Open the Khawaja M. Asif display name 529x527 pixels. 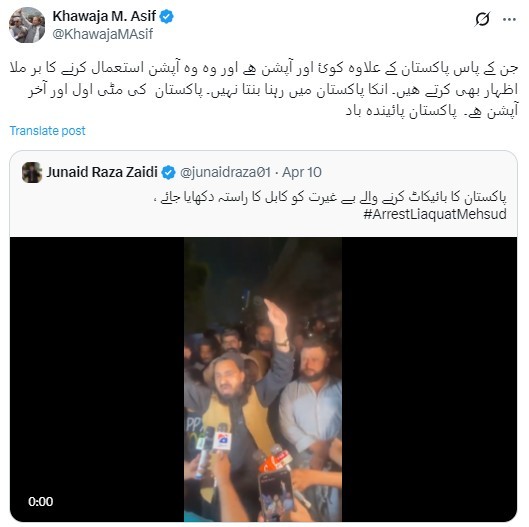coord(104,16)
